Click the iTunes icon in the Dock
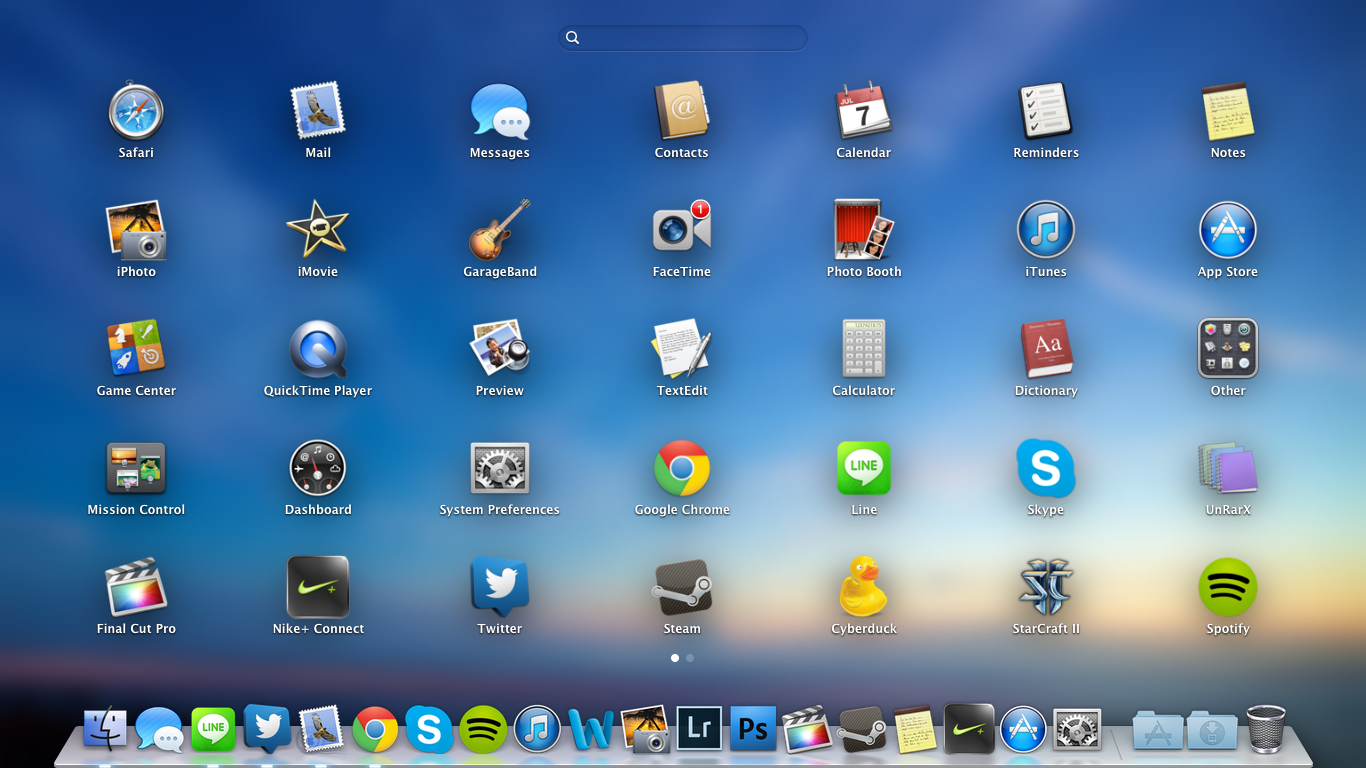1366x768 pixels. (537, 729)
